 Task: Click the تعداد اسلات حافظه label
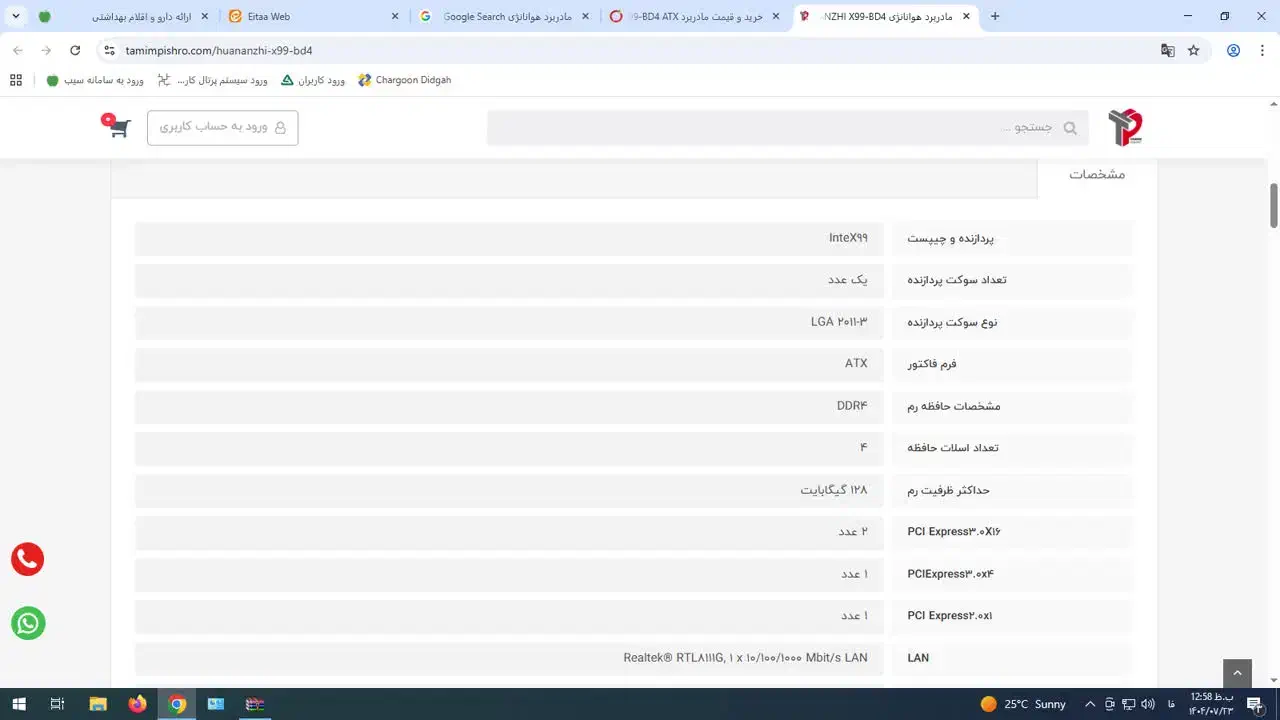[953, 448]
